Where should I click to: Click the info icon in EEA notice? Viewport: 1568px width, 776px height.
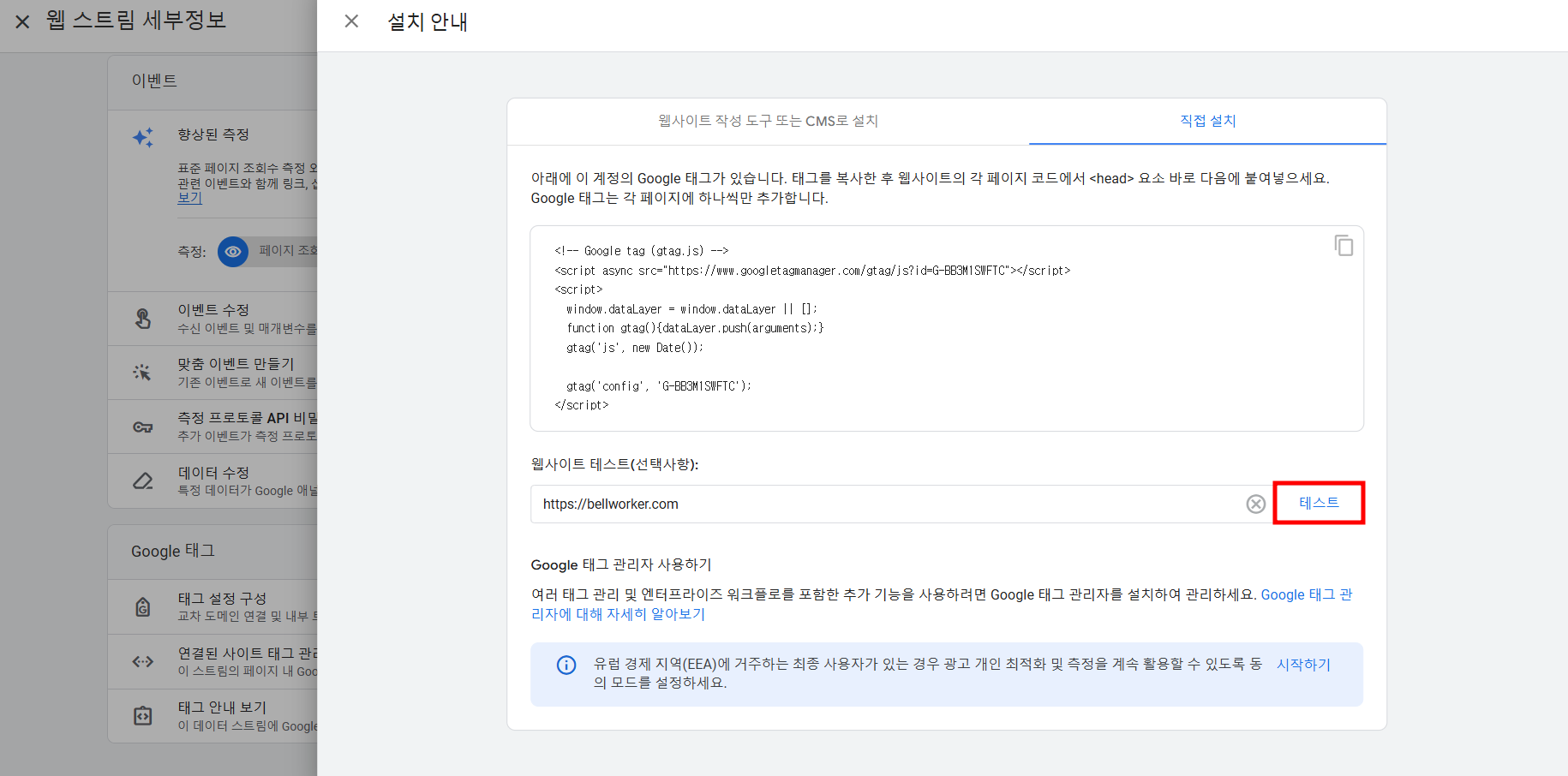pos(566,665)
